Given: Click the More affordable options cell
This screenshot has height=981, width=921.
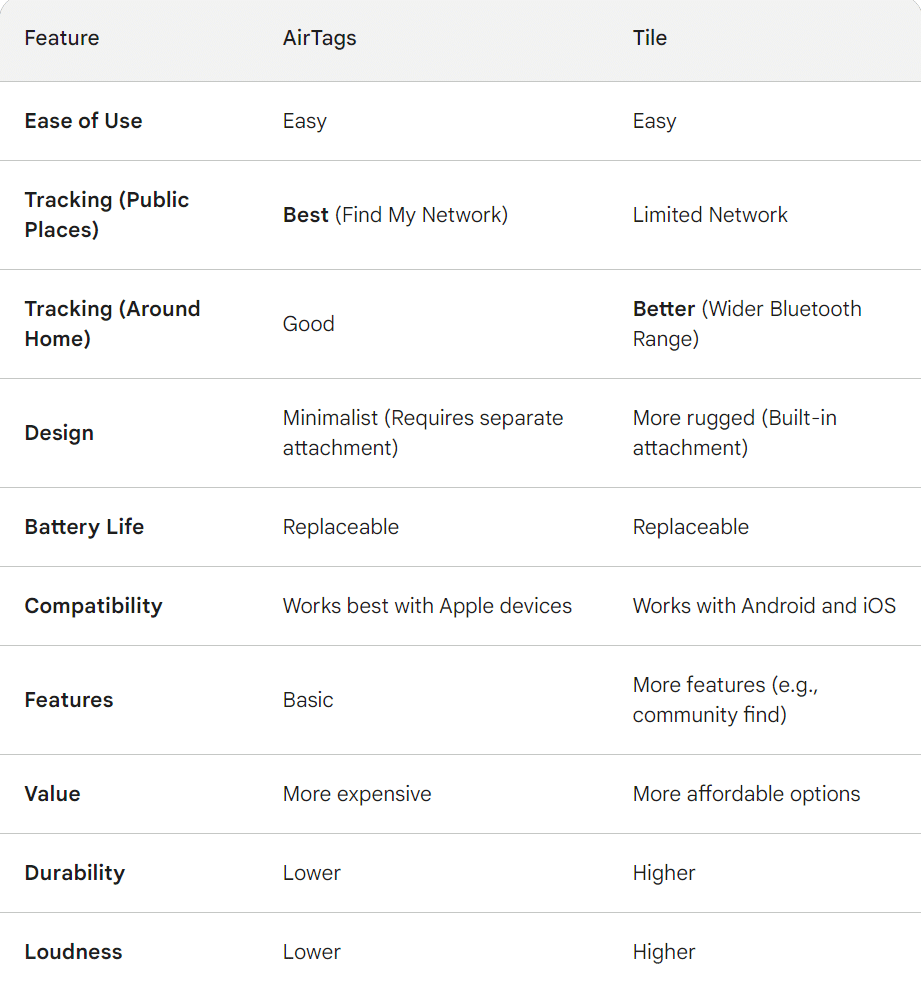Looking at the screenshot, I should (746, 794).
